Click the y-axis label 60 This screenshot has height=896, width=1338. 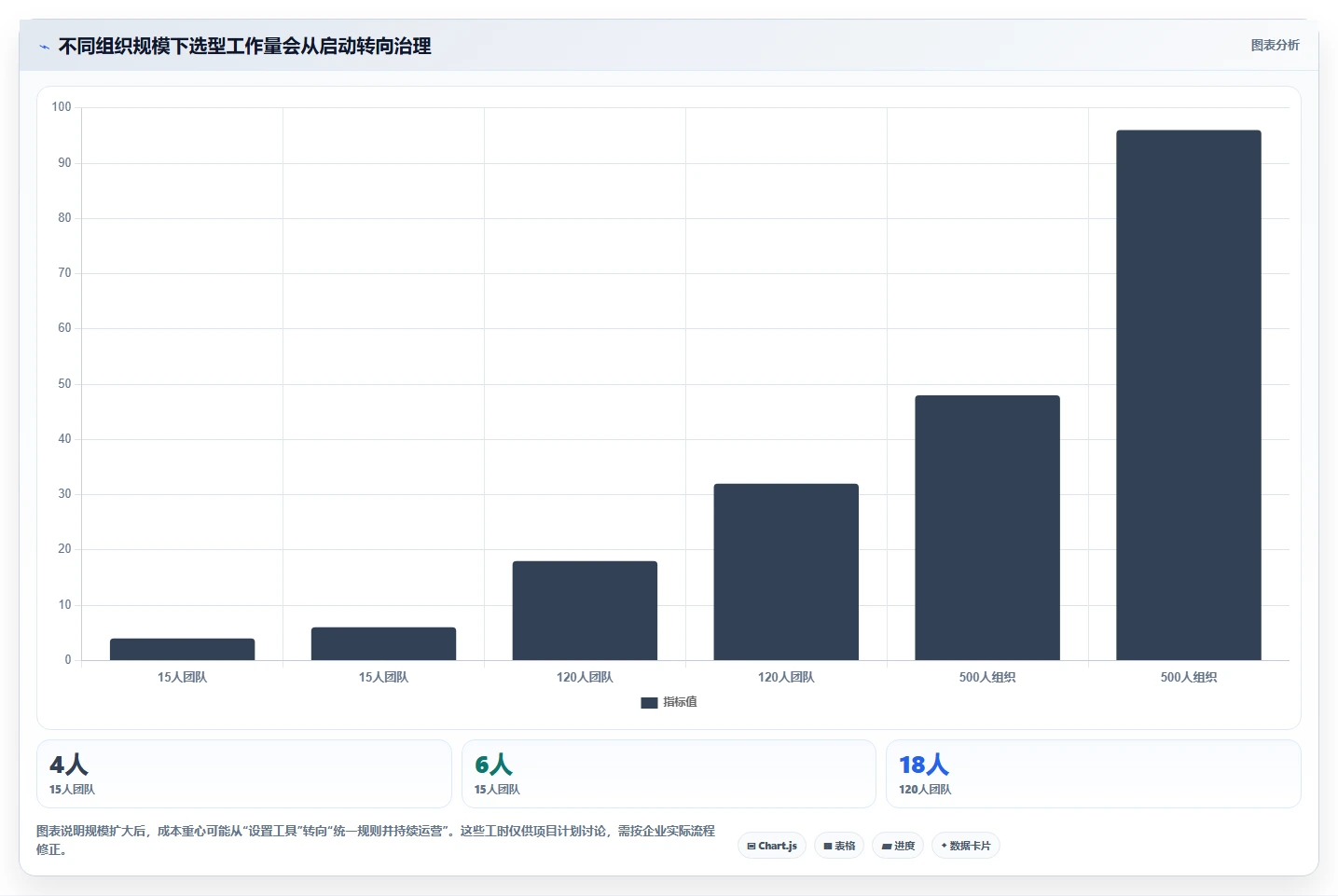click(x=64, y=328)
